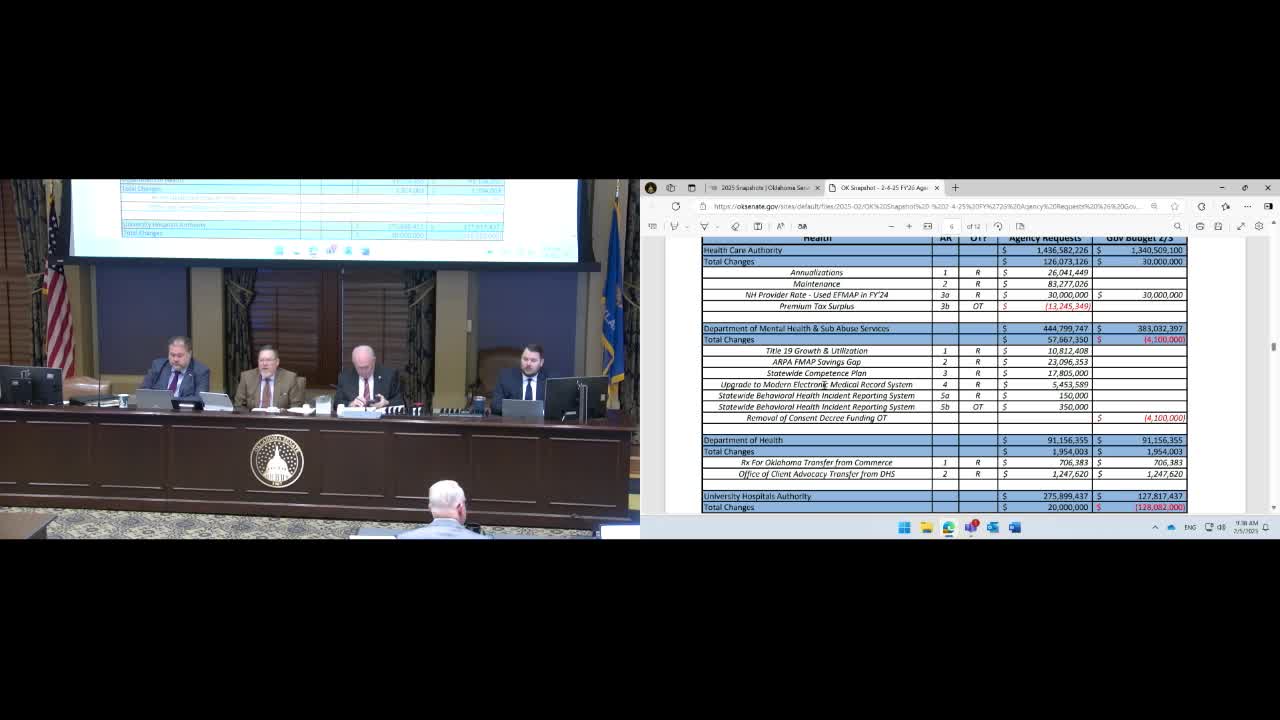The width and height of the screenshot is (1280, 720).
Task: Click the zoom out minus icon in PDF toolbar
Action: [891, 226]
